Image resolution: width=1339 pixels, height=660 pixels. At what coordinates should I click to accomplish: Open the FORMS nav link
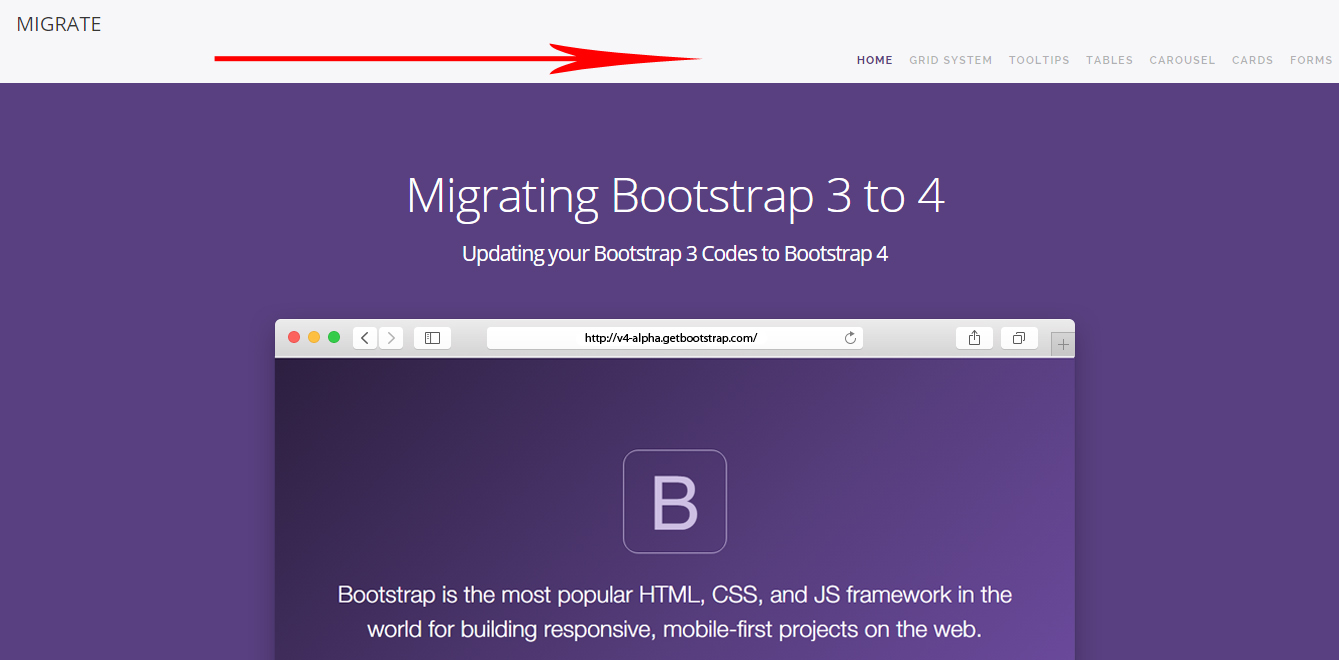1311,60
